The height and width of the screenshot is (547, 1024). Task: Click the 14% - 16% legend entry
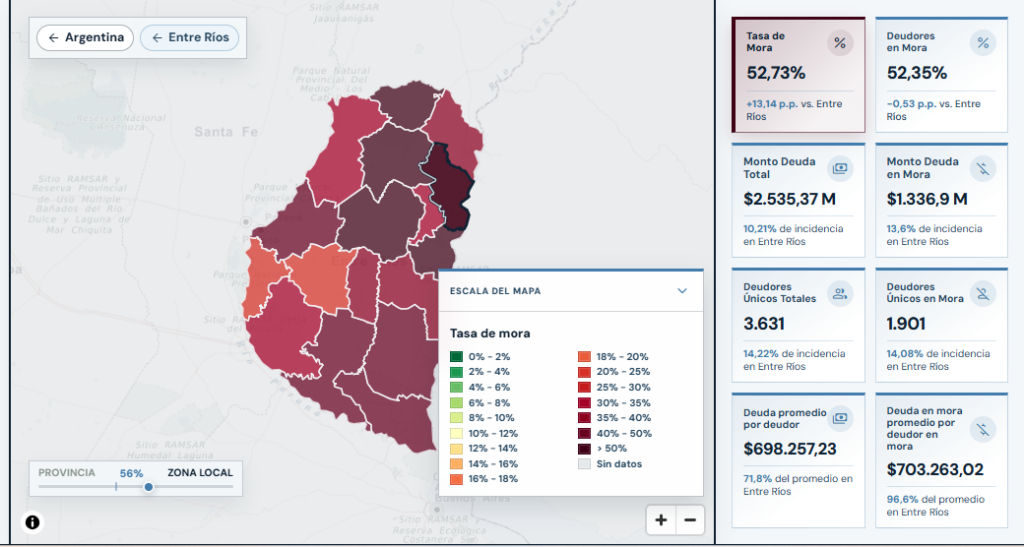[484, 464]
